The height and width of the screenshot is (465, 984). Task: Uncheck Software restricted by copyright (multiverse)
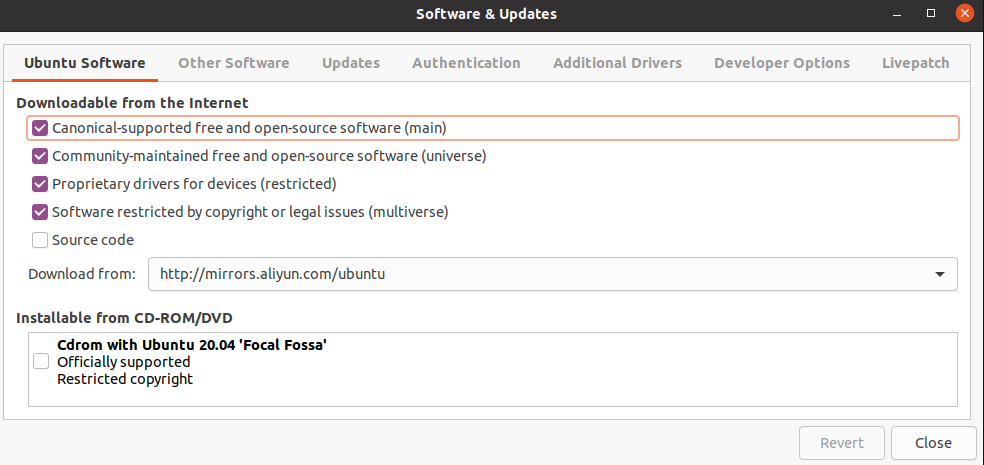tap(40, 212)
